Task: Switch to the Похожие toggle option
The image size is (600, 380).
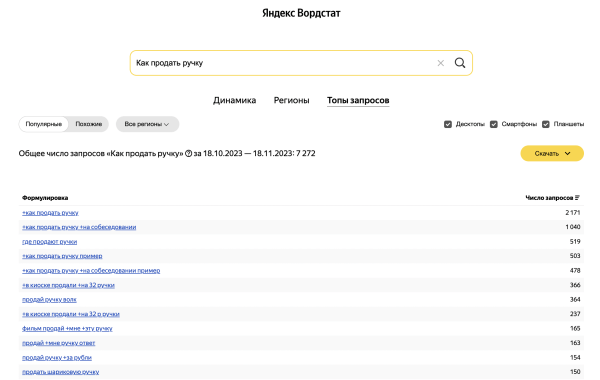Action: tap(88, 124)
